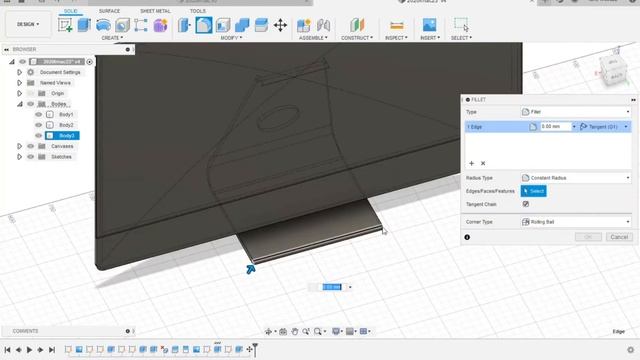Open the Radius Type dropdown

tap(576, 178)
